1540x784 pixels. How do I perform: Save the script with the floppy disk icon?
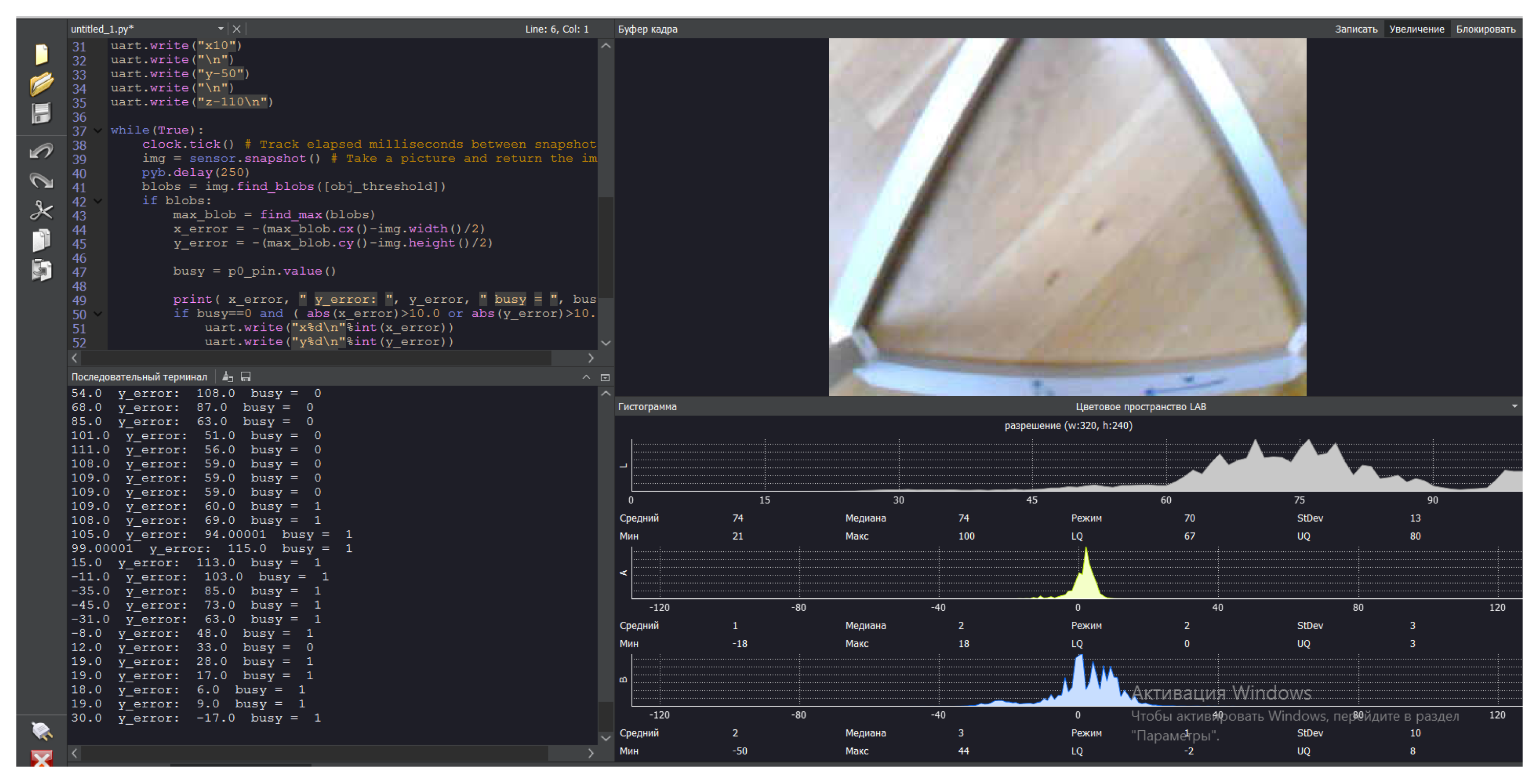41,114
